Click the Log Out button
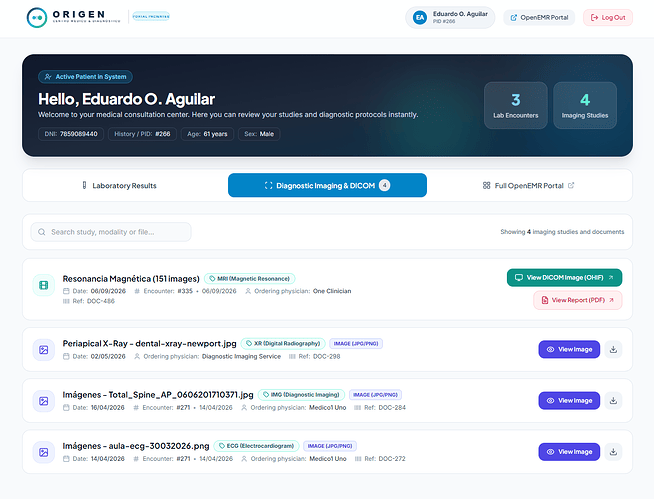The height and width of the screenshot is (499, 654). pyautogui.click(x=608, y=18)
